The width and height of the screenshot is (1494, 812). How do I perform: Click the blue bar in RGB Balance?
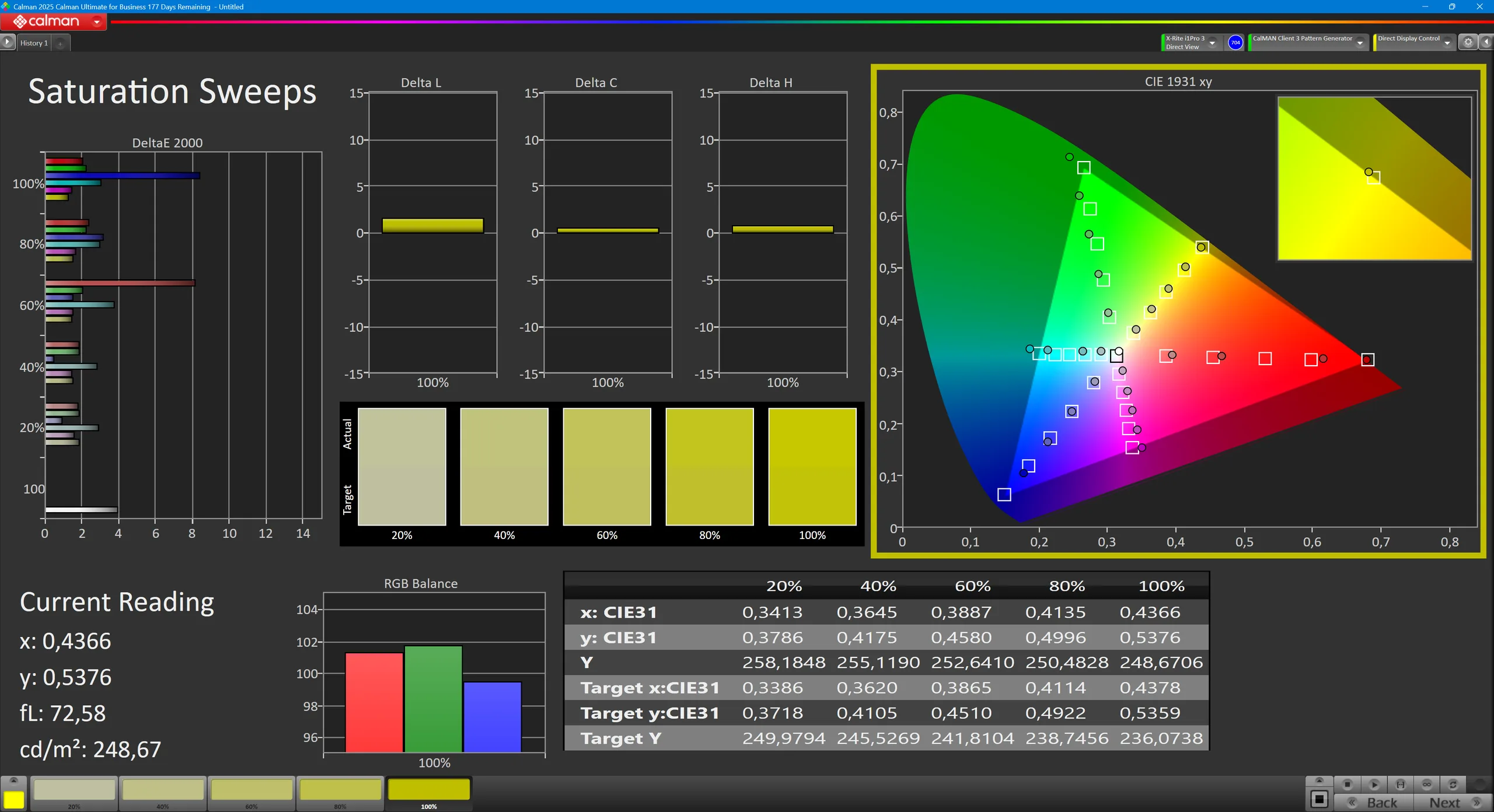493,717
